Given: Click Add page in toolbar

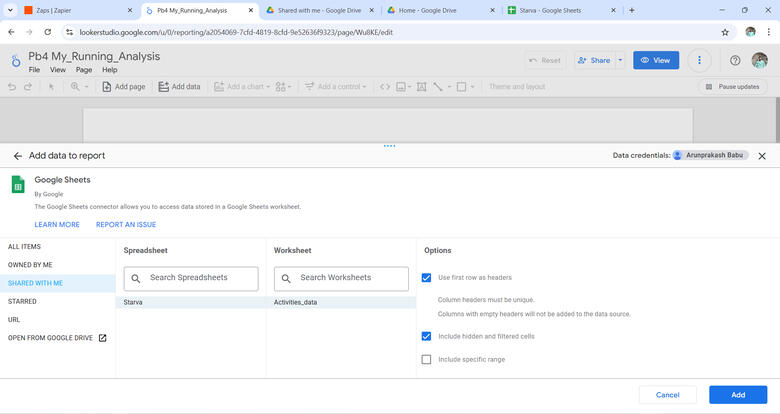Looking at the screenshot, I should pyautogui.click(x=123, y=87).
